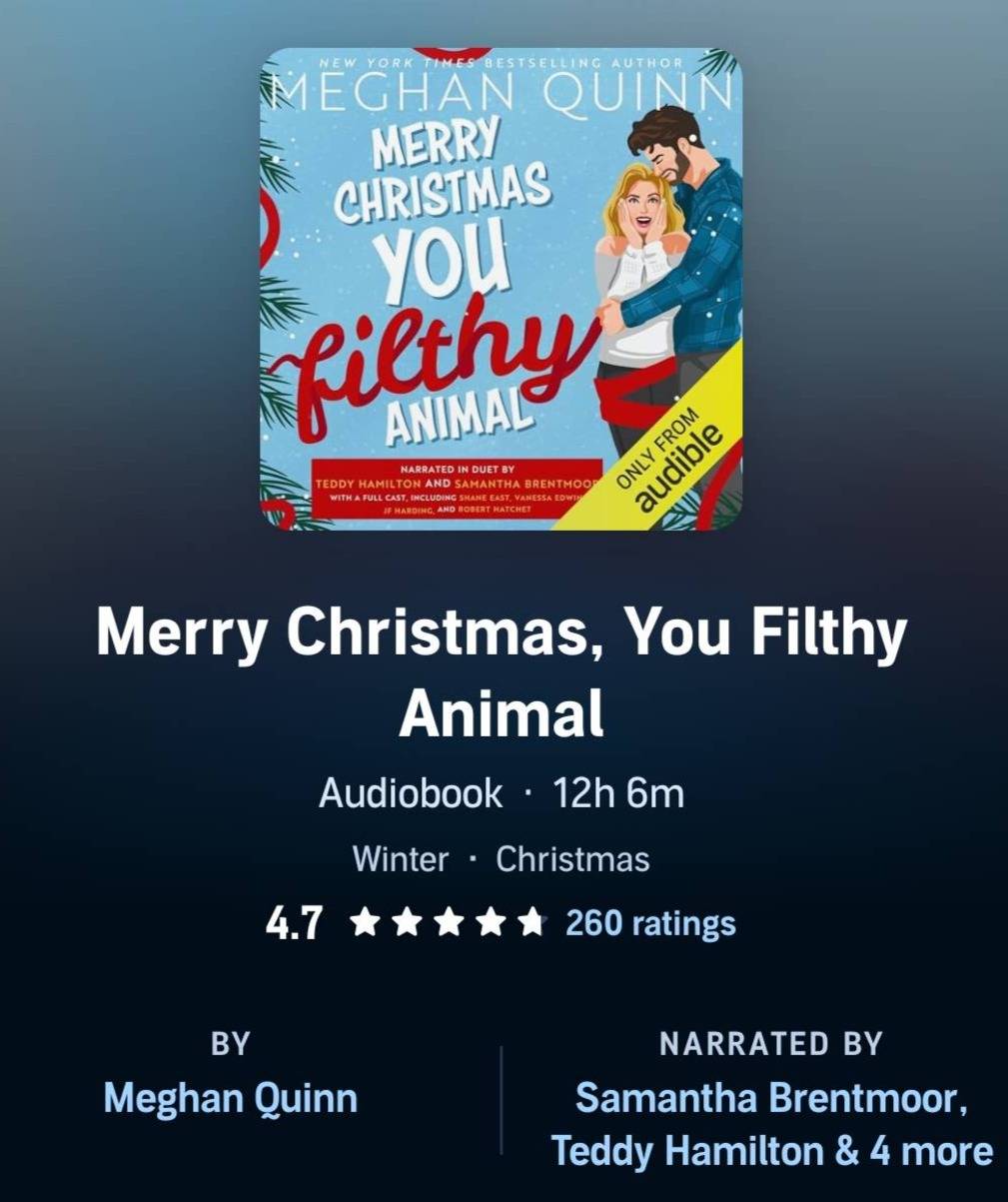The height and width of the screenshot is (1202, 1008).
Task: Click the partially filled fifth star
Action: click(531, 923)
